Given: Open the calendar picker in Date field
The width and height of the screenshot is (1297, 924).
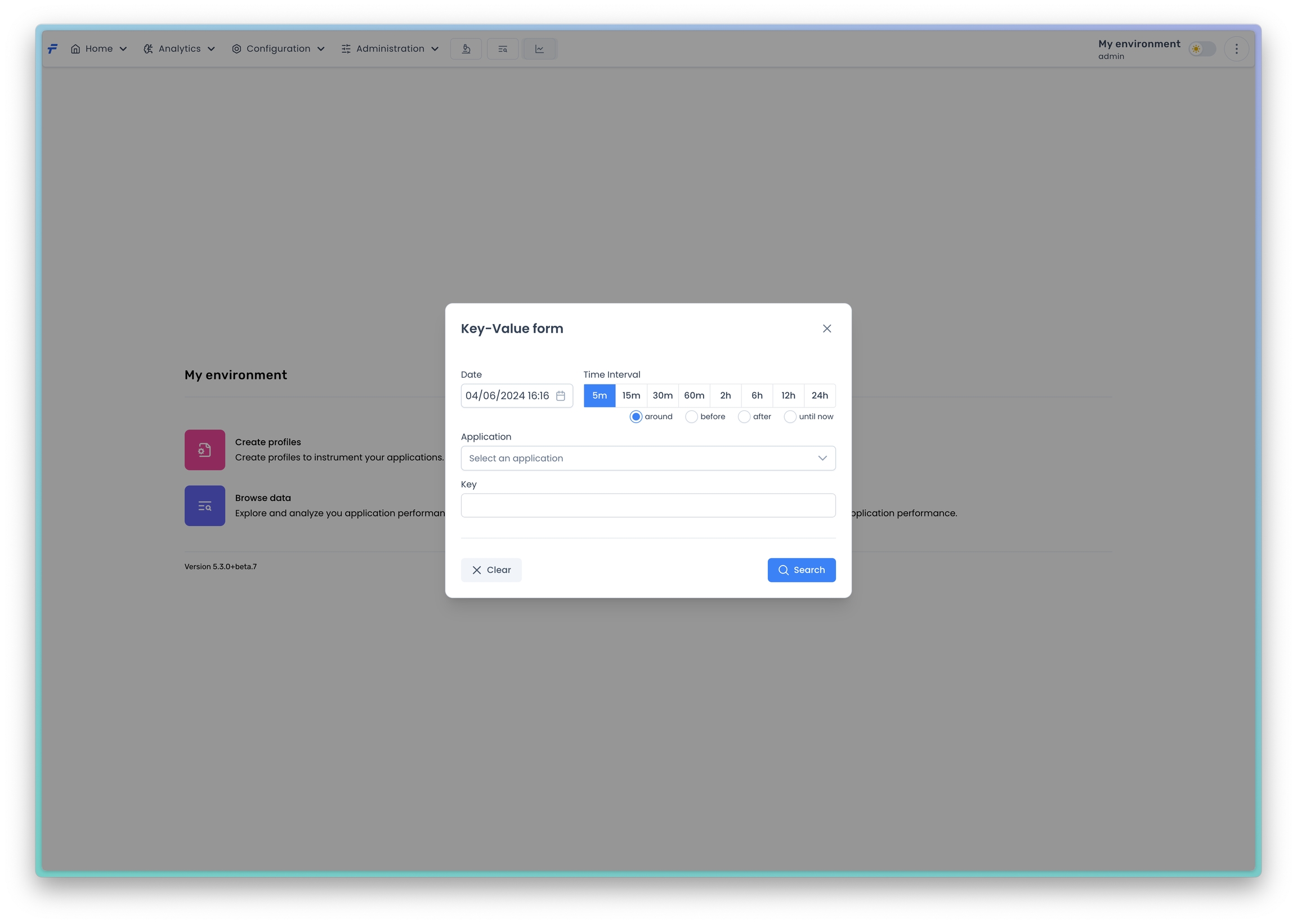Looking at the screenshot, I should click(x=561, y=396).
